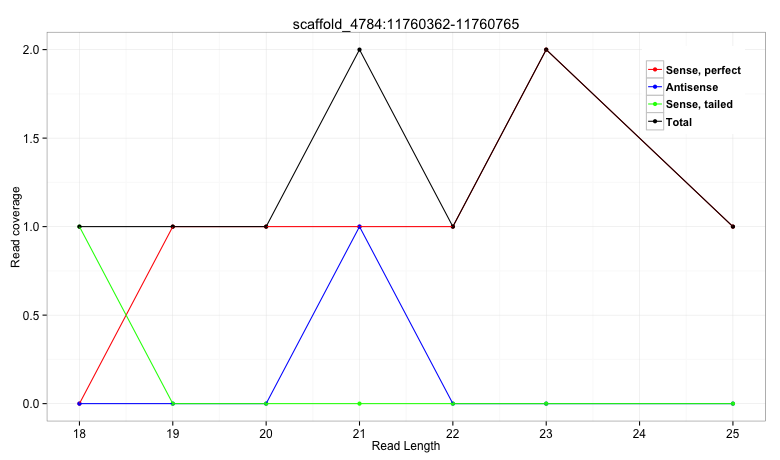This screenshot has height=460, width=780.
Task: Click the blue Antisense legend marker
Action: 655,88
